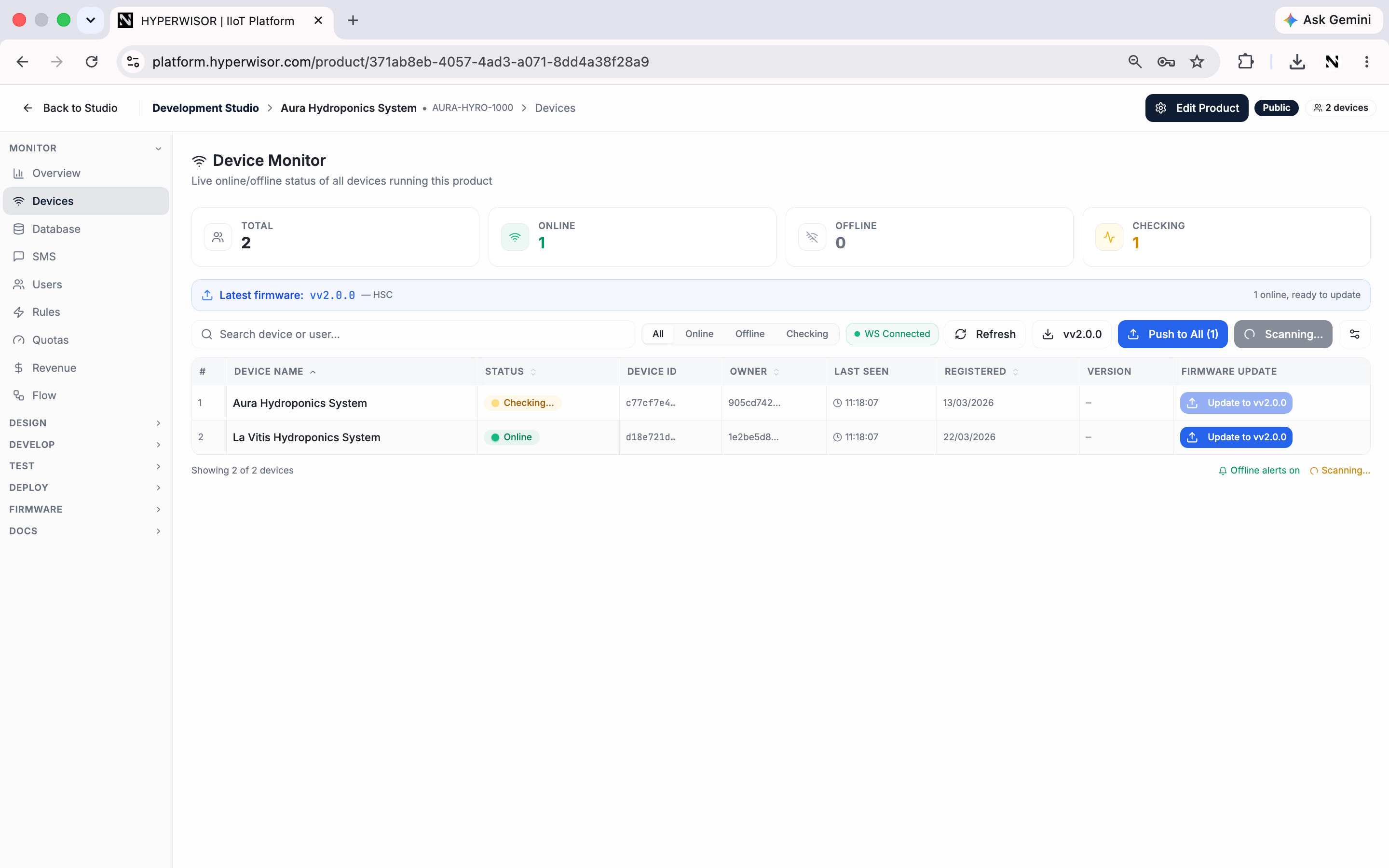This screenshot has width=1389, height=868.
Task: Open a new browser tab
Action: tap(353, 21)
